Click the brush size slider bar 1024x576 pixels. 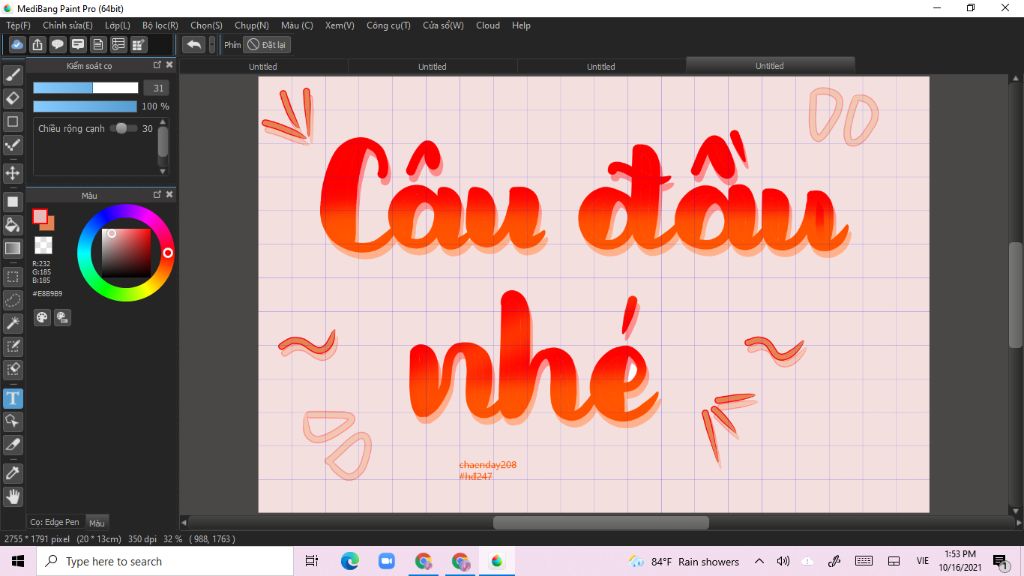tap(86, 88)
